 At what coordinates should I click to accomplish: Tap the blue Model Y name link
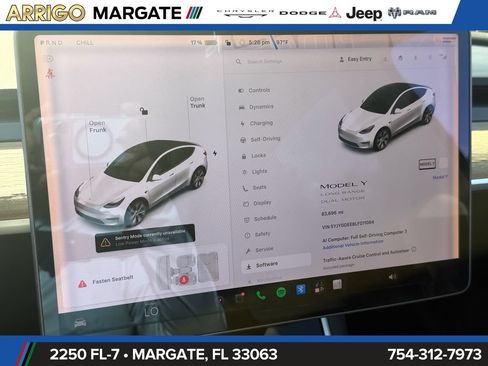coord(440,177)
